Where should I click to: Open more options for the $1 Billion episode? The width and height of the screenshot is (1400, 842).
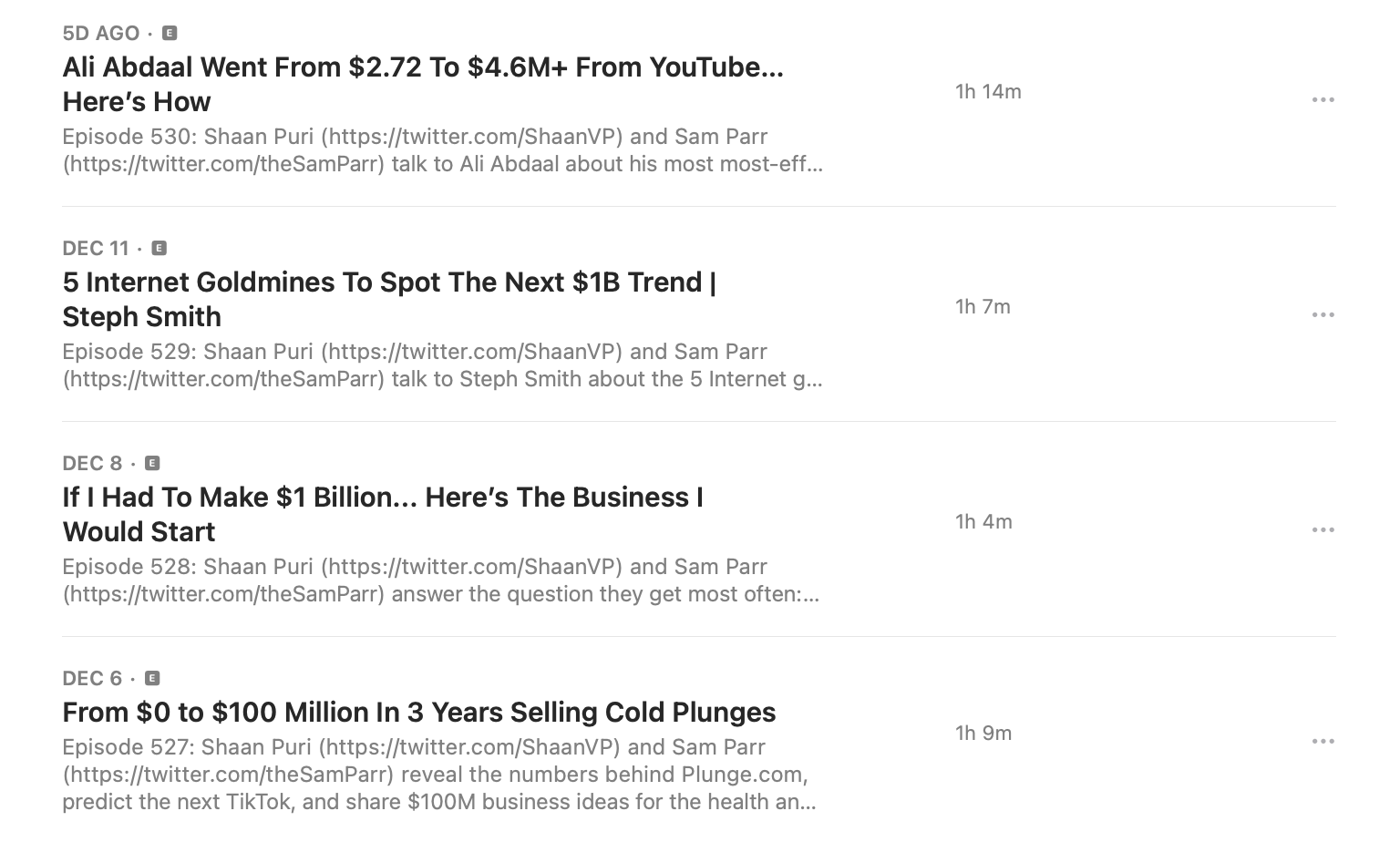pyautogui.click(x=1323, y=529)
